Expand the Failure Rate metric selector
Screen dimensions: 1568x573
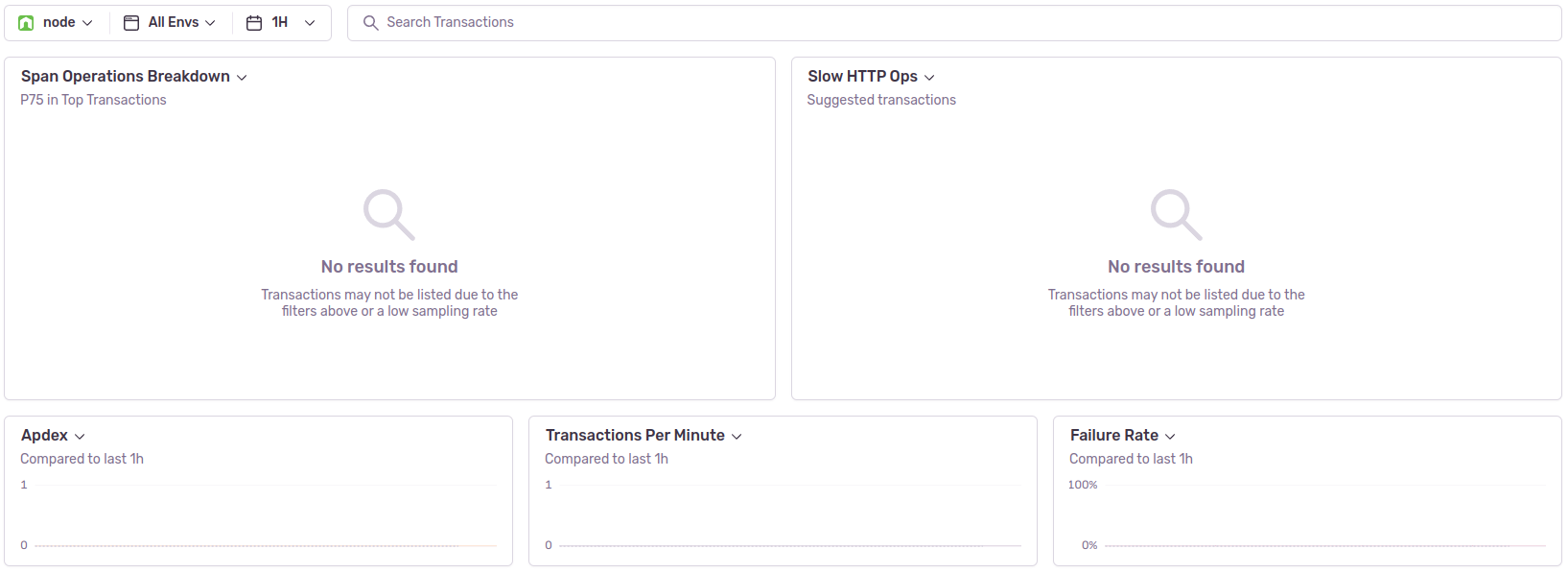coord(1170,435)
